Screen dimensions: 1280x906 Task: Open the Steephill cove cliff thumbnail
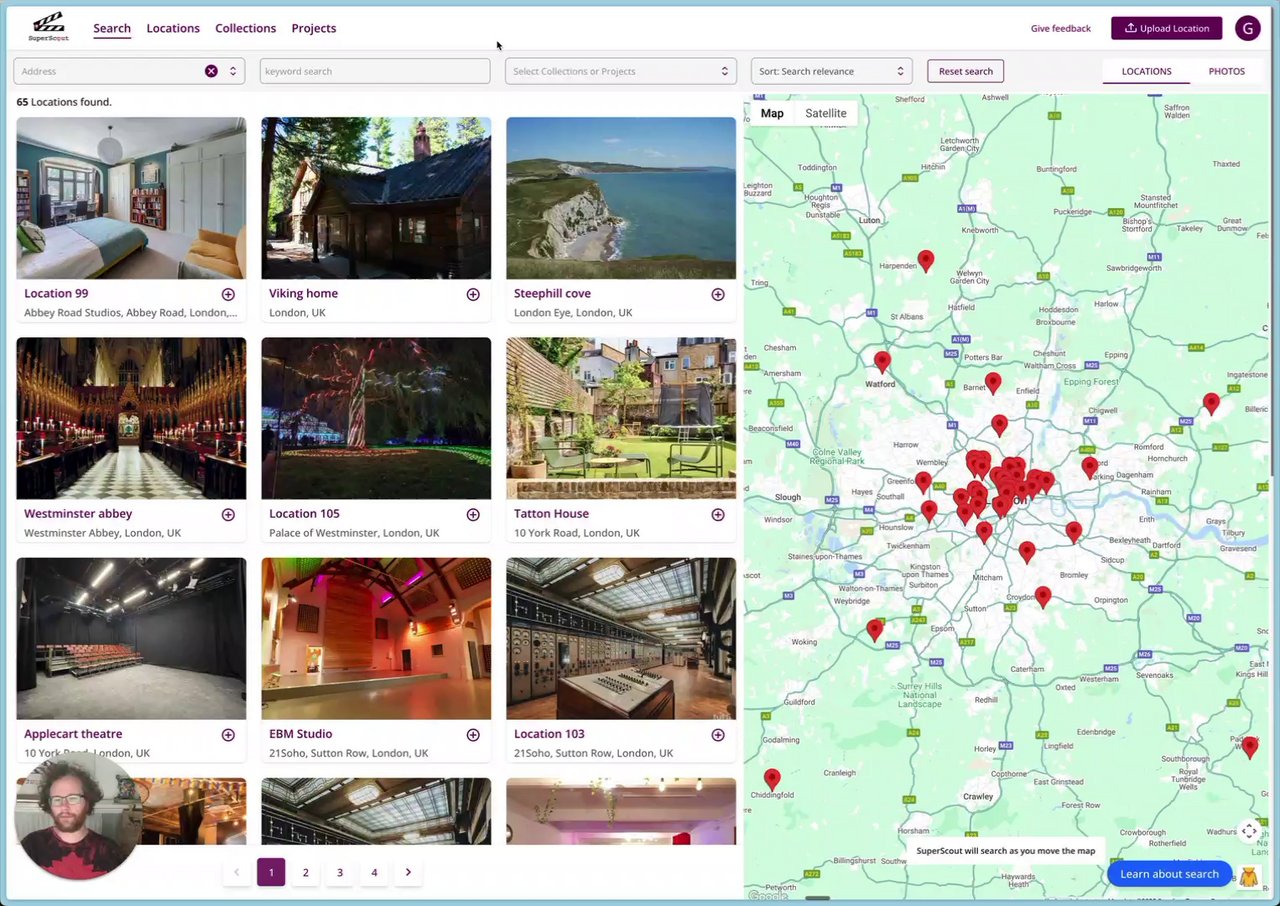[621, 198]
